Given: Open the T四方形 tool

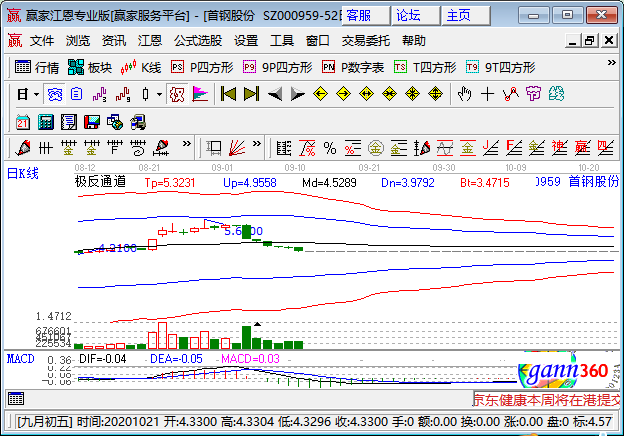Looking at the screenshot, I should click(x=425, y=67).
